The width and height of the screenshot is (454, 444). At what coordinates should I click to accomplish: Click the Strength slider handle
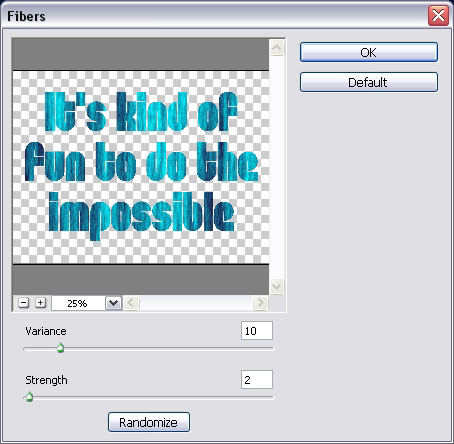pyautogui.click(x=29, y=397)
